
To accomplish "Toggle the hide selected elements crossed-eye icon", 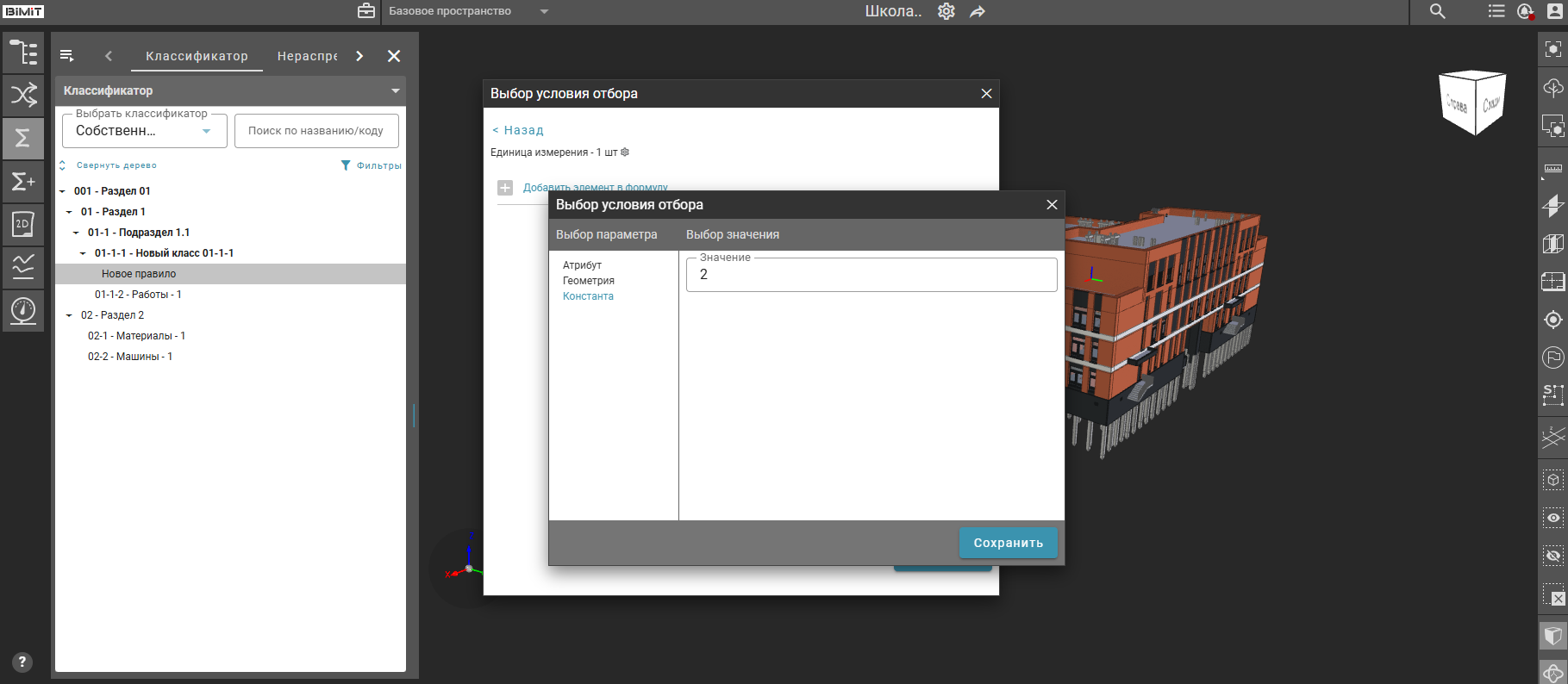I will click(1552, 557).
